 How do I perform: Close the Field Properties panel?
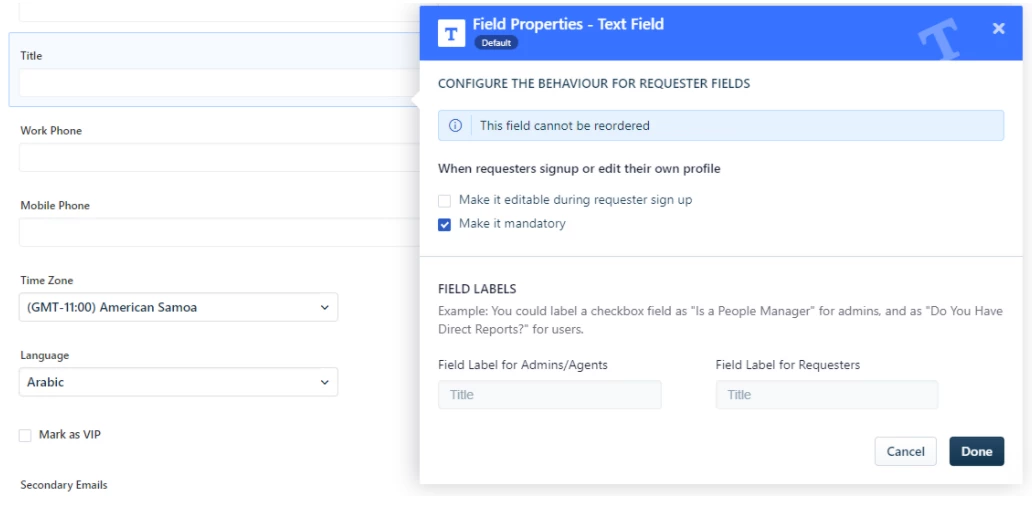click(997, 29)
